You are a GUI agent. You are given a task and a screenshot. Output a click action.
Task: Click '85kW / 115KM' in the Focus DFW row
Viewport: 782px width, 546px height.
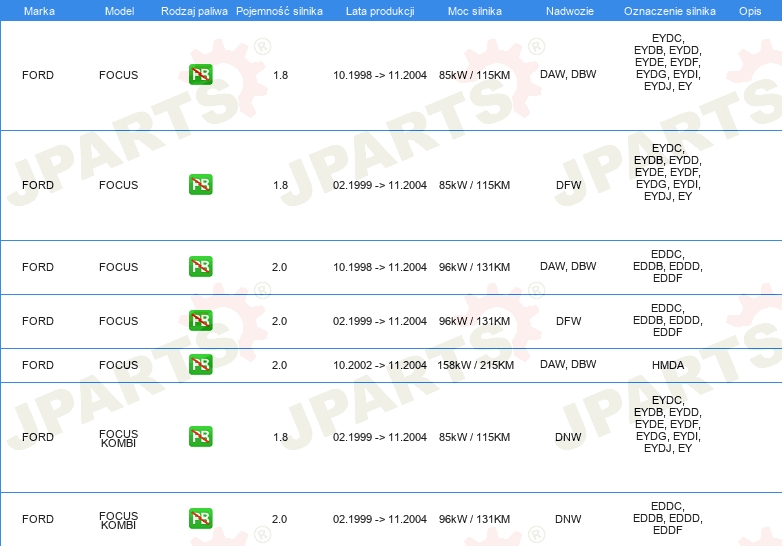tap(474, 185)
